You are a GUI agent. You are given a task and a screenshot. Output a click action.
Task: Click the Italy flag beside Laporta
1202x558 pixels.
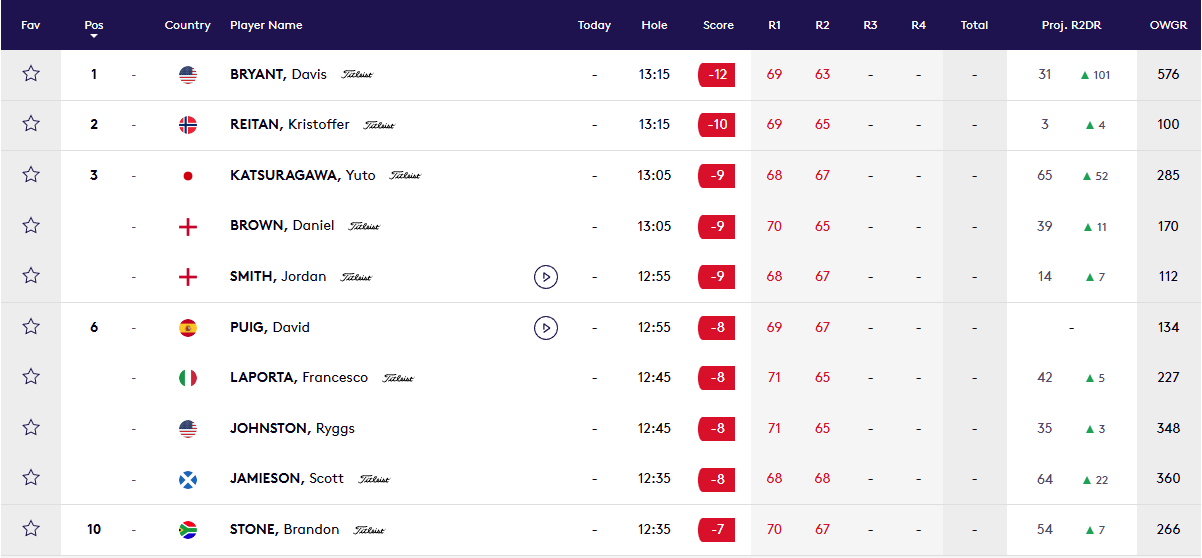point(188,378)
